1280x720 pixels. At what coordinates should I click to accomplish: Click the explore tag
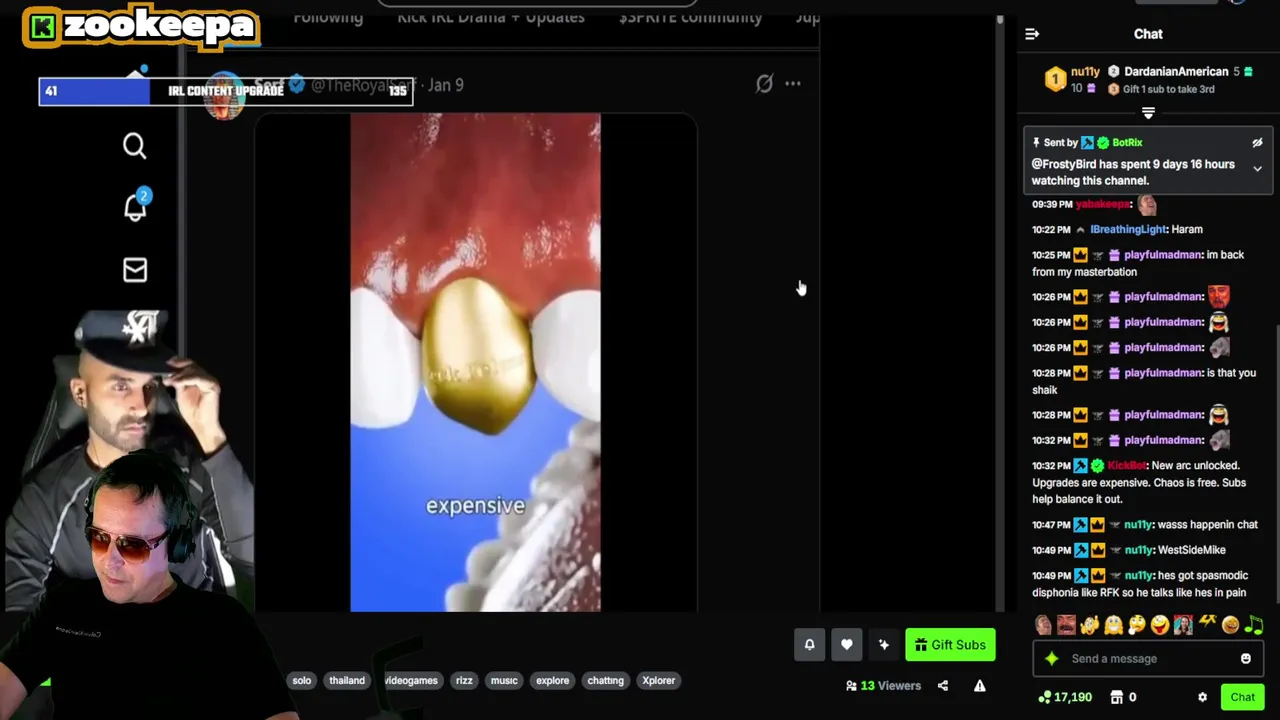552,681
